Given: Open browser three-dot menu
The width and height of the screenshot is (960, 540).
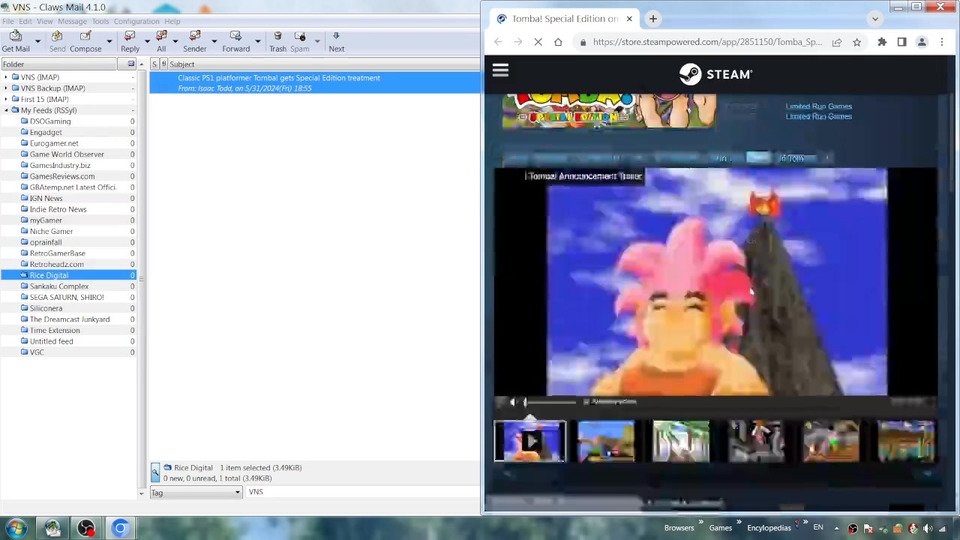Looking at the screenshot, I should [942, 42].
